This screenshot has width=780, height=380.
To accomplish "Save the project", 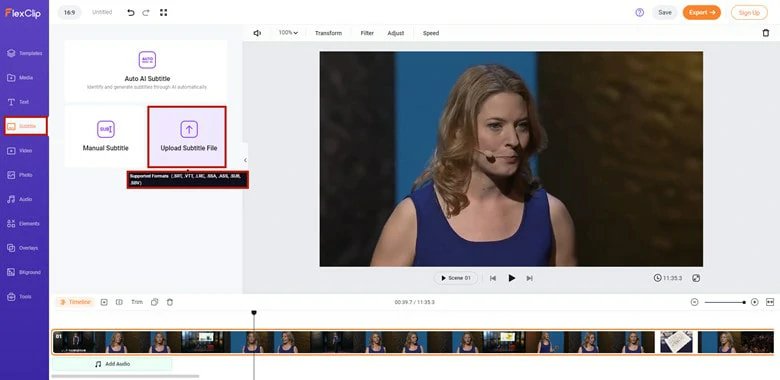I will [665, 12].
